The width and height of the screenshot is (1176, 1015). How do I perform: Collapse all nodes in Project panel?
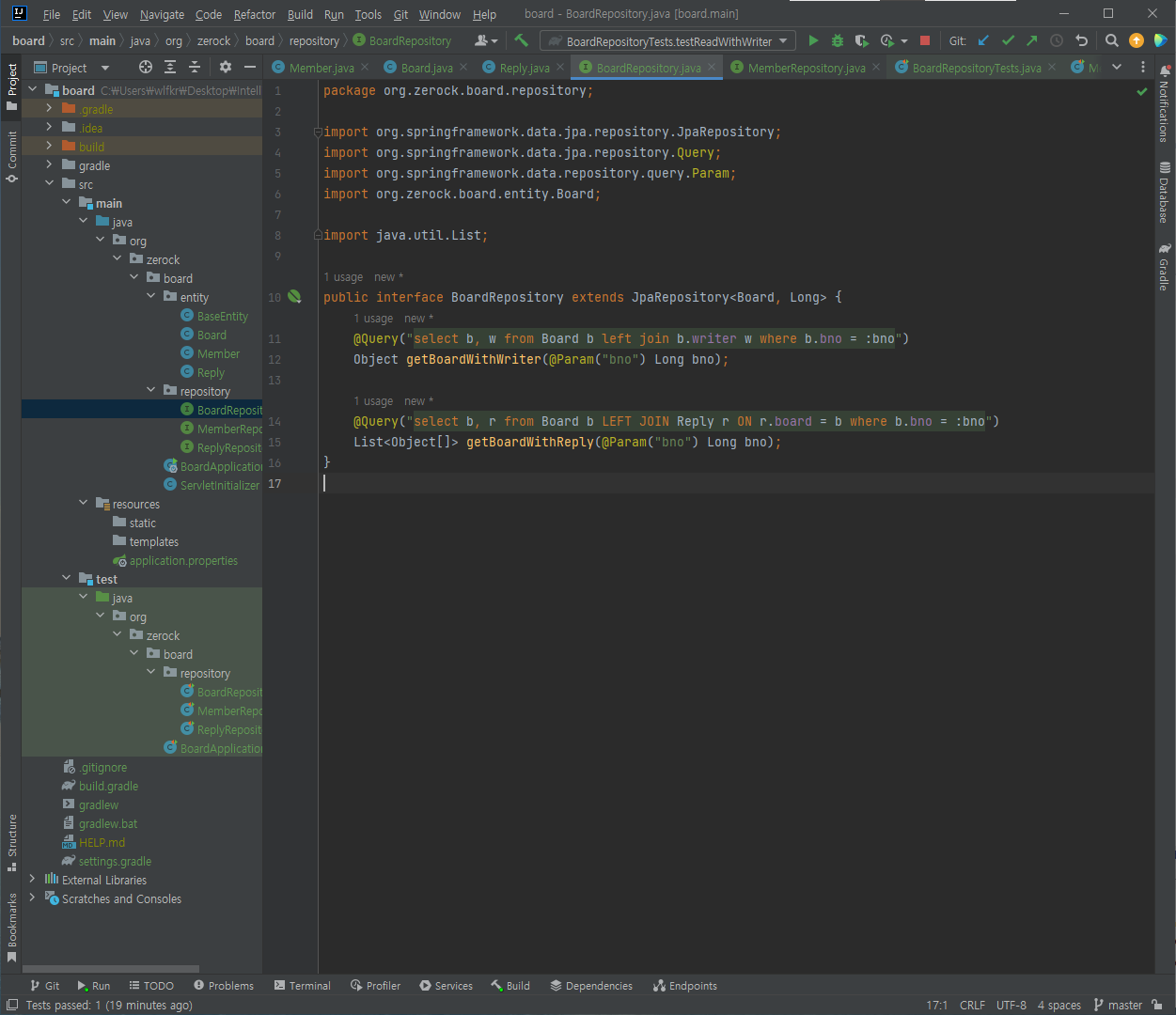[x=195, y=67]
